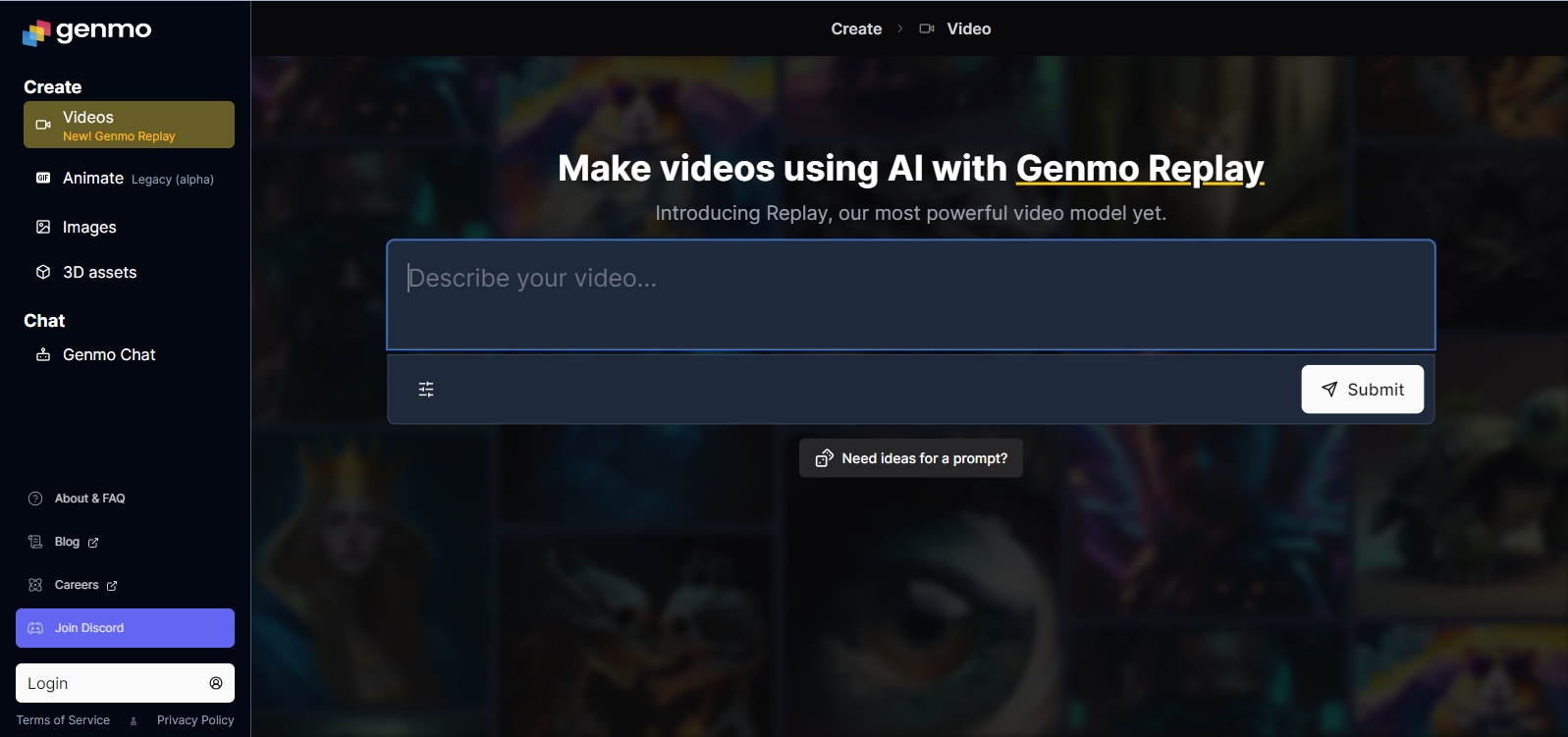This screenshot has width=1568, height=737.
Task: Click the external link icon after Careers
Action: click(112, 586)
